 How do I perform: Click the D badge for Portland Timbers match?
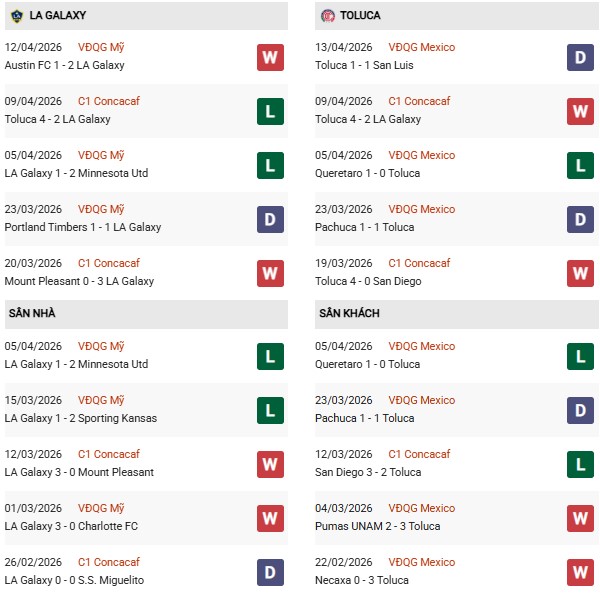coord(270,219)
